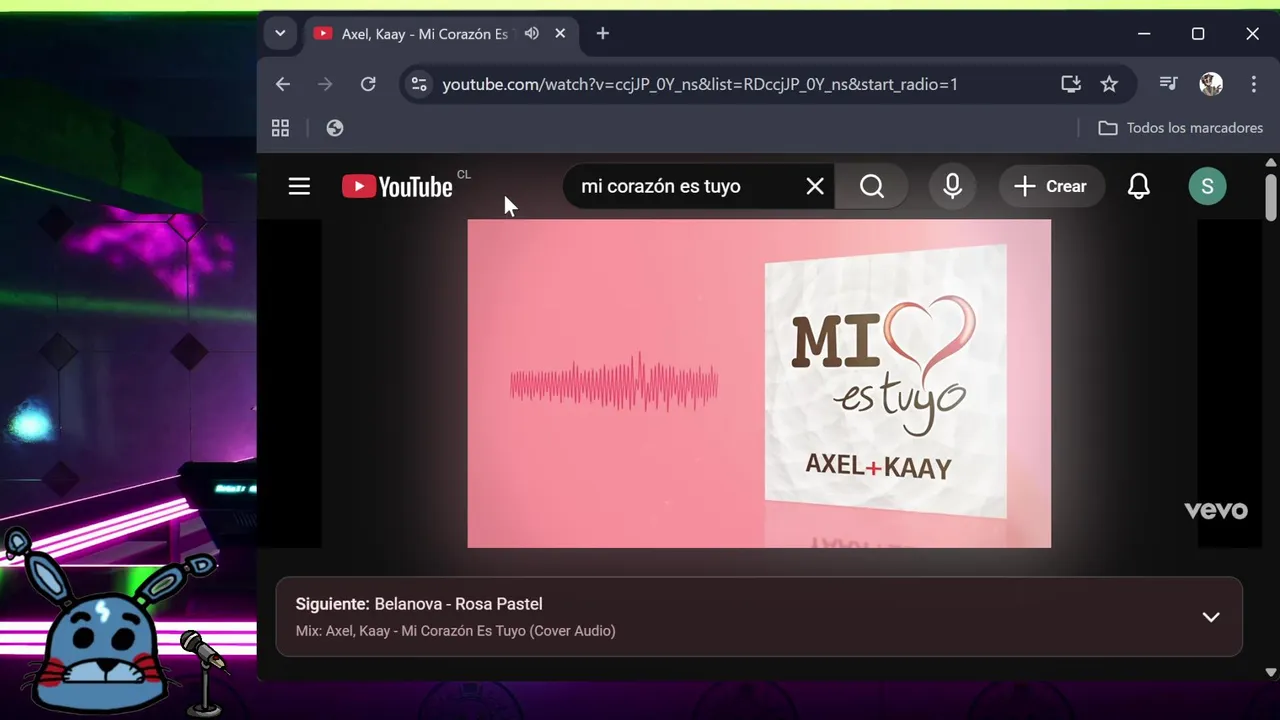The width and height of the screenshot is (1280, 720).
Task: Open YouTube's hamburger guide menu
Action: tap(299, 186)
